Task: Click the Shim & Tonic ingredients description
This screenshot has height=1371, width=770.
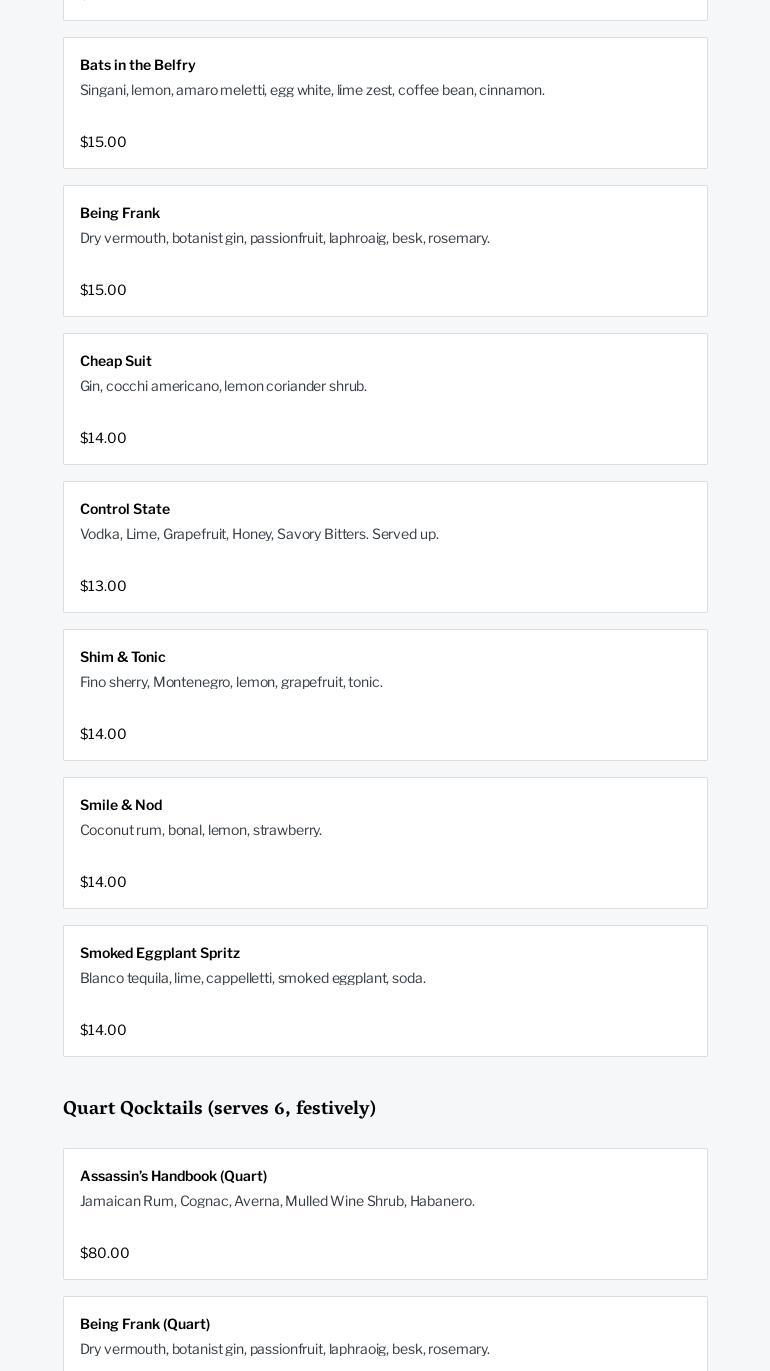Action: pos(231,682)
